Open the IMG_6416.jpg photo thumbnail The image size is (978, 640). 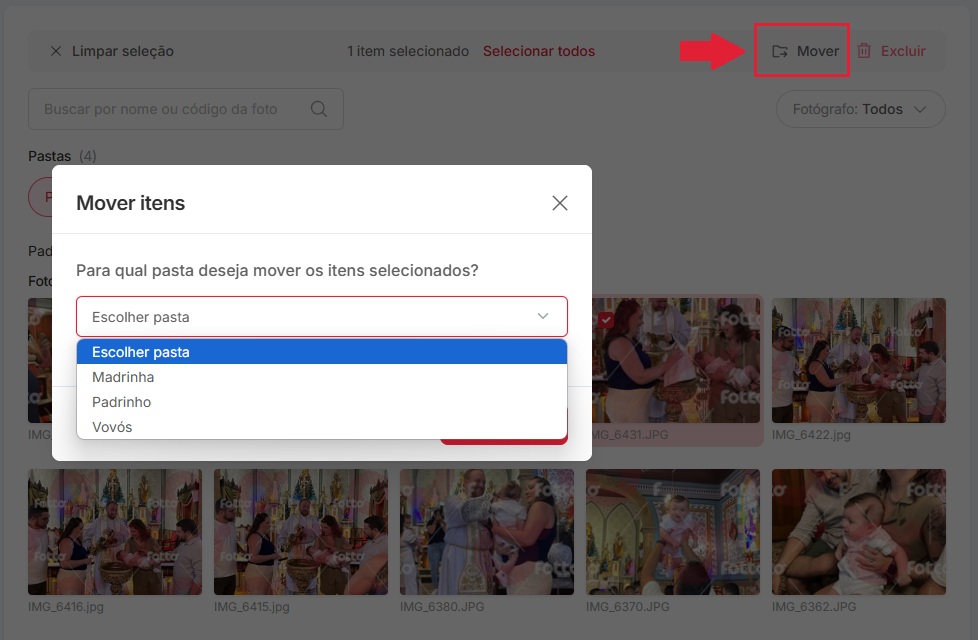(115, 531)
